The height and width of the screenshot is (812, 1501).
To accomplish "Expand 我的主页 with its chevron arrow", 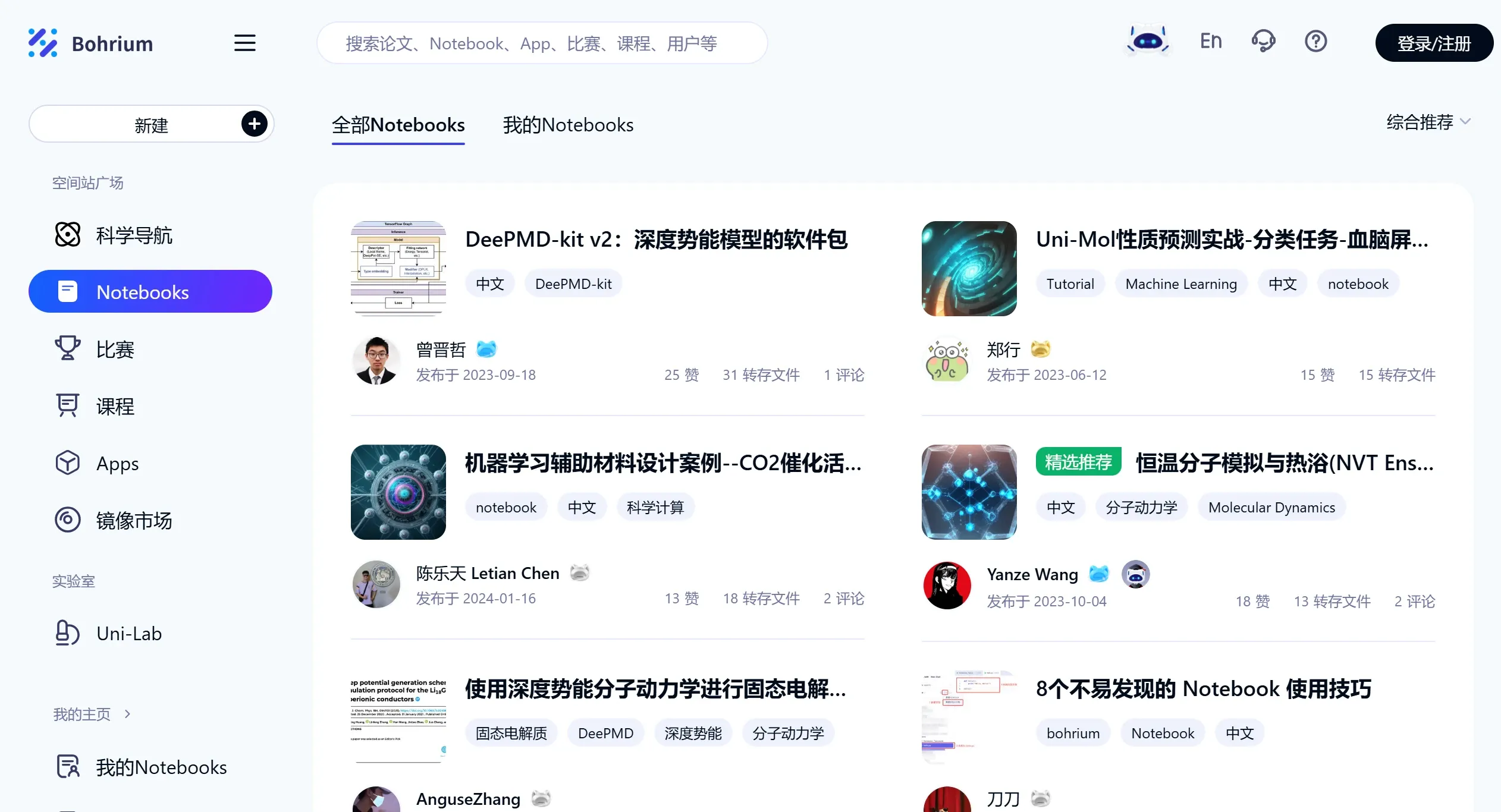I will click(x=127, y=714).
